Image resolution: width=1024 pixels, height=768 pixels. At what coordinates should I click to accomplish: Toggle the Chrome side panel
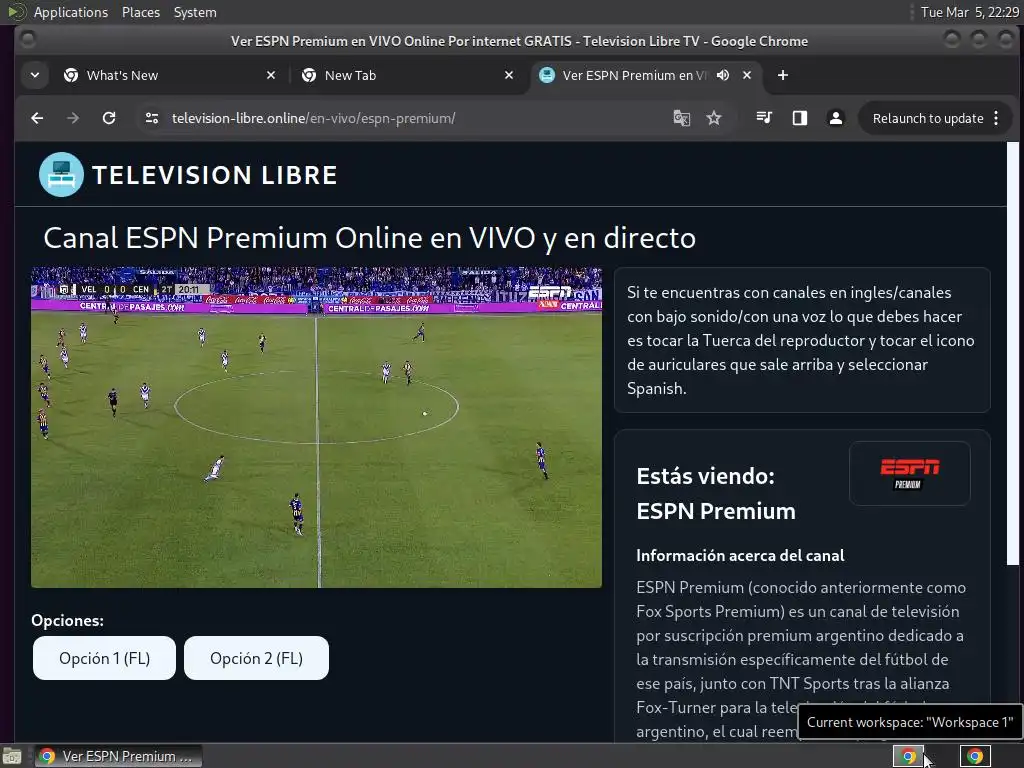pos(799,118)
